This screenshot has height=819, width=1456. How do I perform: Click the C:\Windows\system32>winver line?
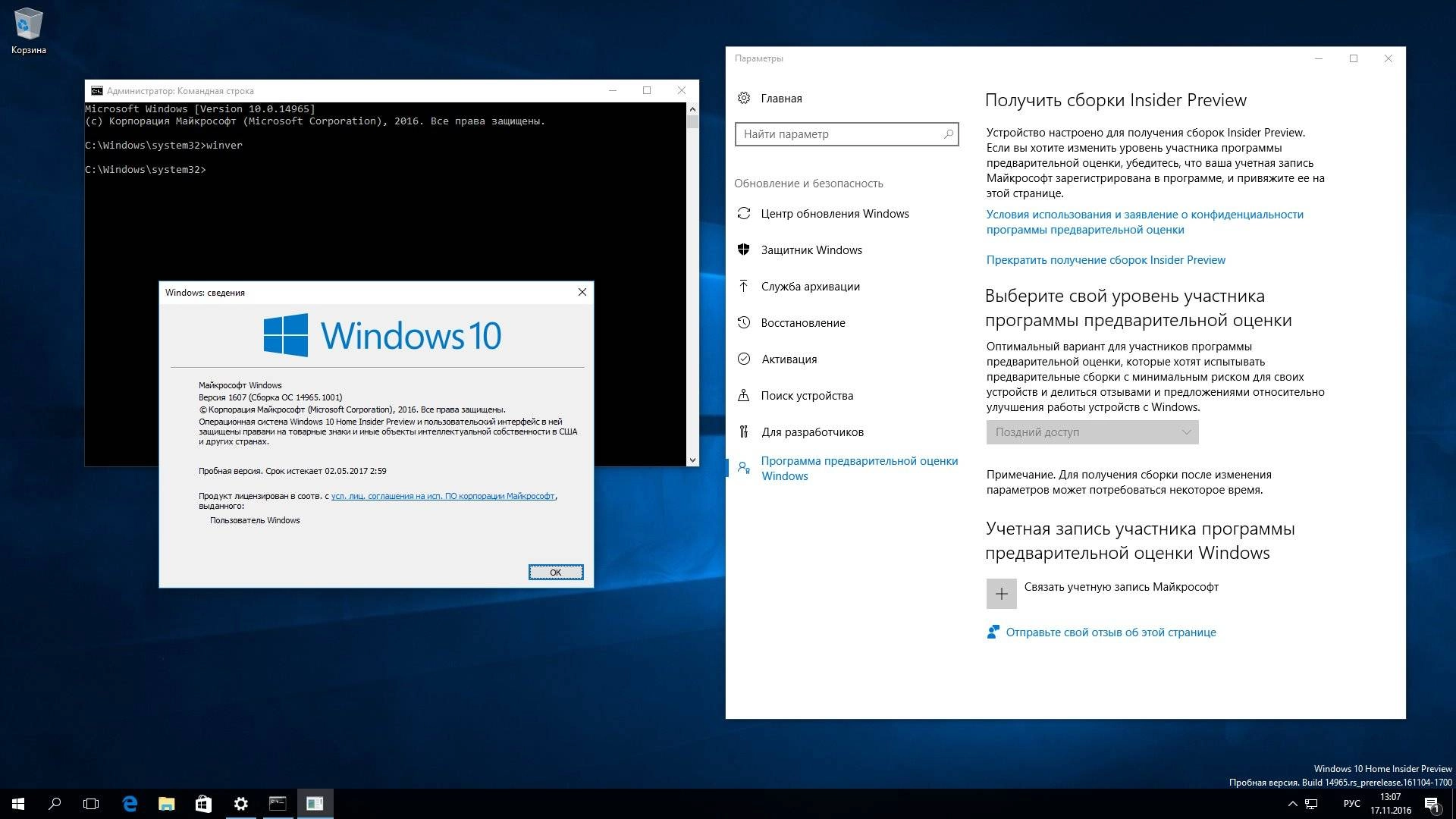[164, 146]
